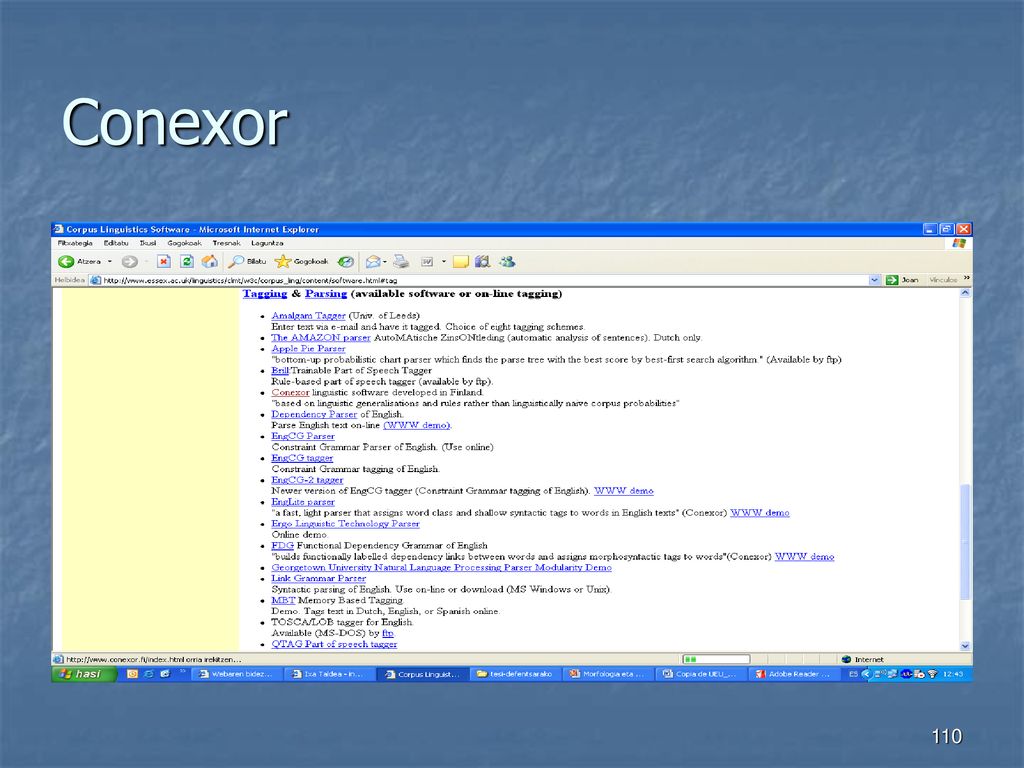This screenshot has height=768, width=1024.
Task: Click the page loading progress bar
Action: click(716, 660)
